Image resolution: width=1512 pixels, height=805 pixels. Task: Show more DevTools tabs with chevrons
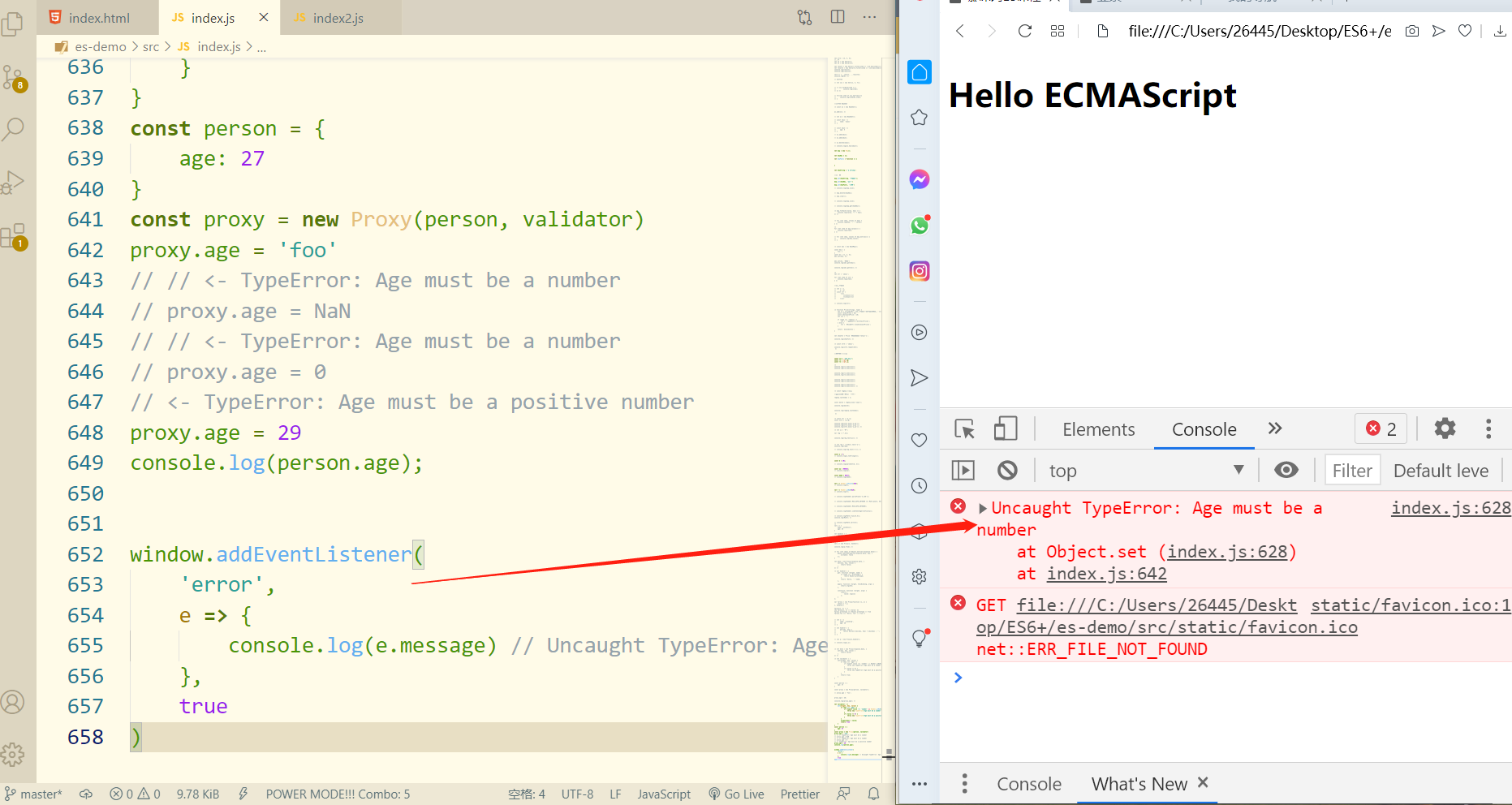pos(1275,428)
